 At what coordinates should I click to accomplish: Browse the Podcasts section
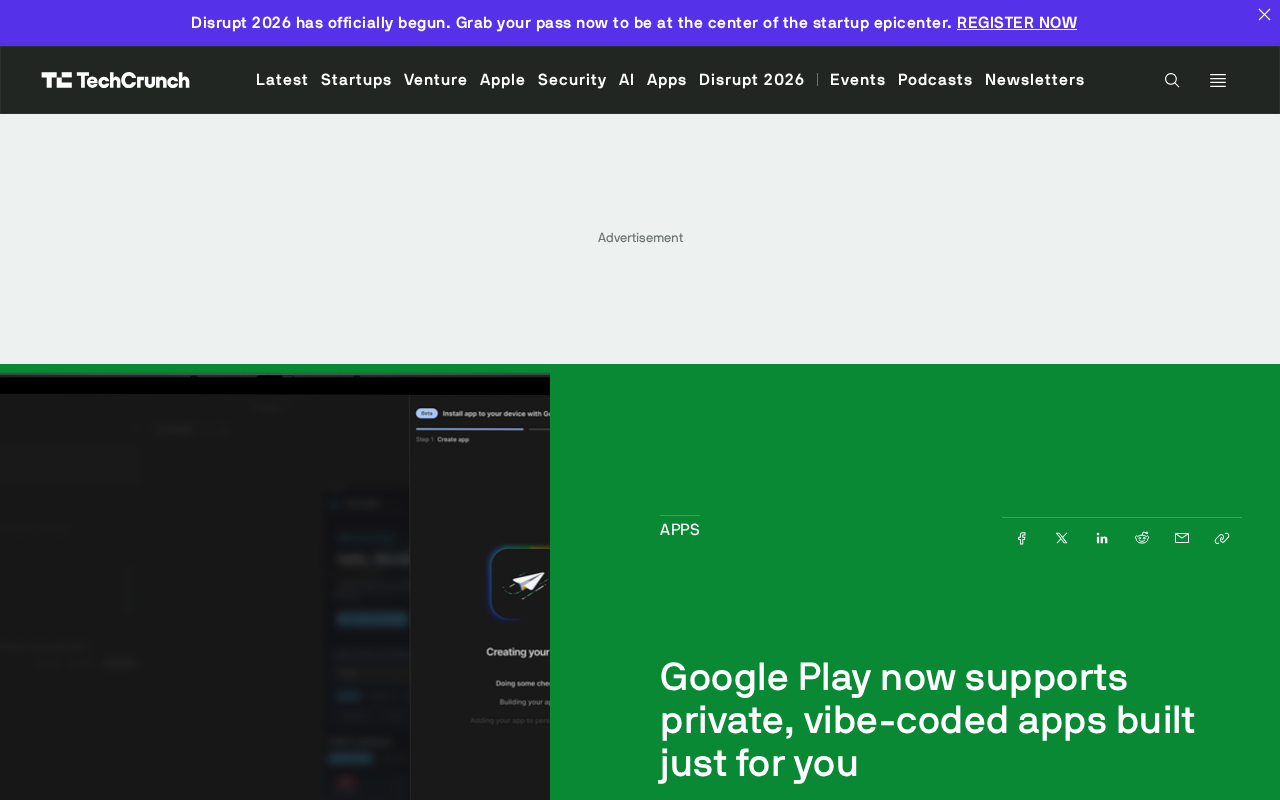click(x=935, y=80)
